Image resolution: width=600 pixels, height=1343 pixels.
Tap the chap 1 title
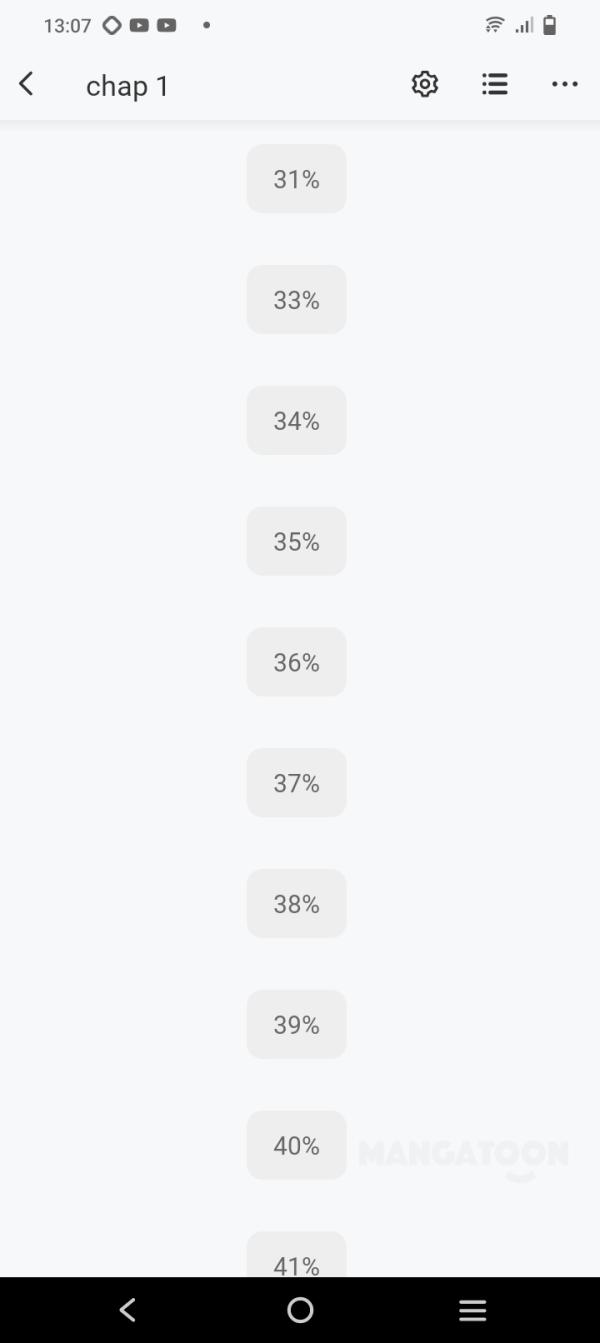click(x=127, y=86)
